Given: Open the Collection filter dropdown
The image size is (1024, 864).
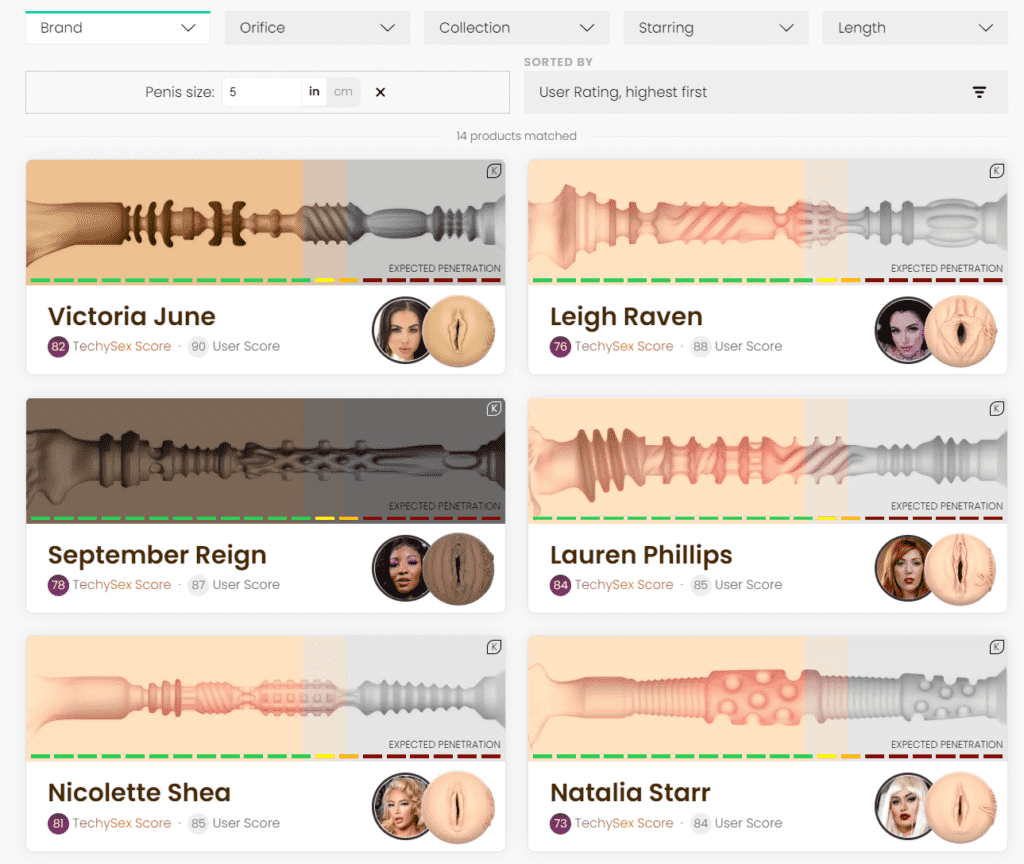Looking at the screenshot, I should pyautogui.click(x=516, y=28).
